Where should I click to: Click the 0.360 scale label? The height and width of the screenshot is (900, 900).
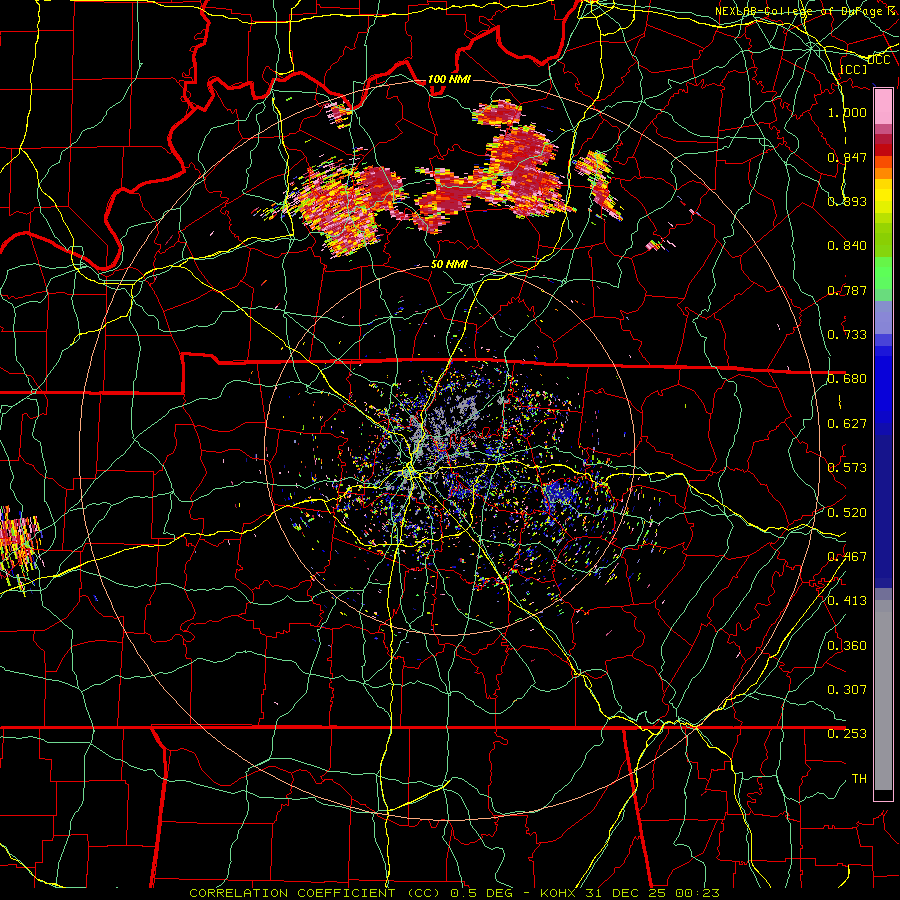[847, 646]
